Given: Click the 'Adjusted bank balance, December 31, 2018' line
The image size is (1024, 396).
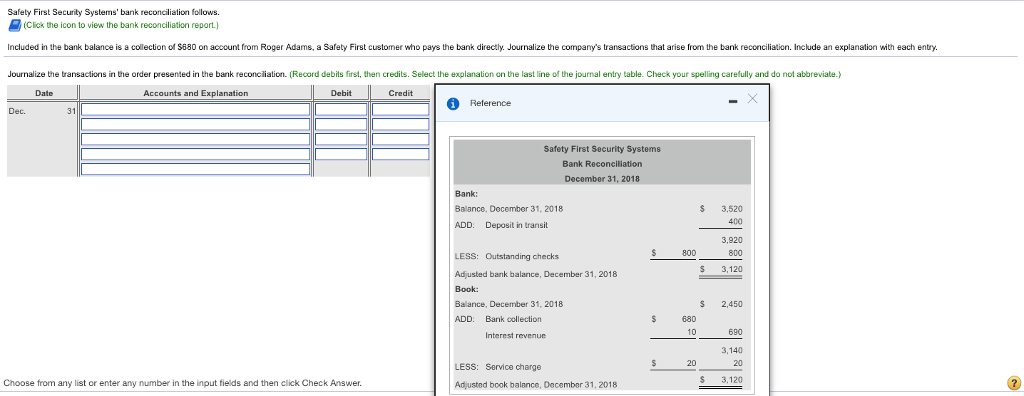Looking at the screenshot, I should [x=536, y=274].
